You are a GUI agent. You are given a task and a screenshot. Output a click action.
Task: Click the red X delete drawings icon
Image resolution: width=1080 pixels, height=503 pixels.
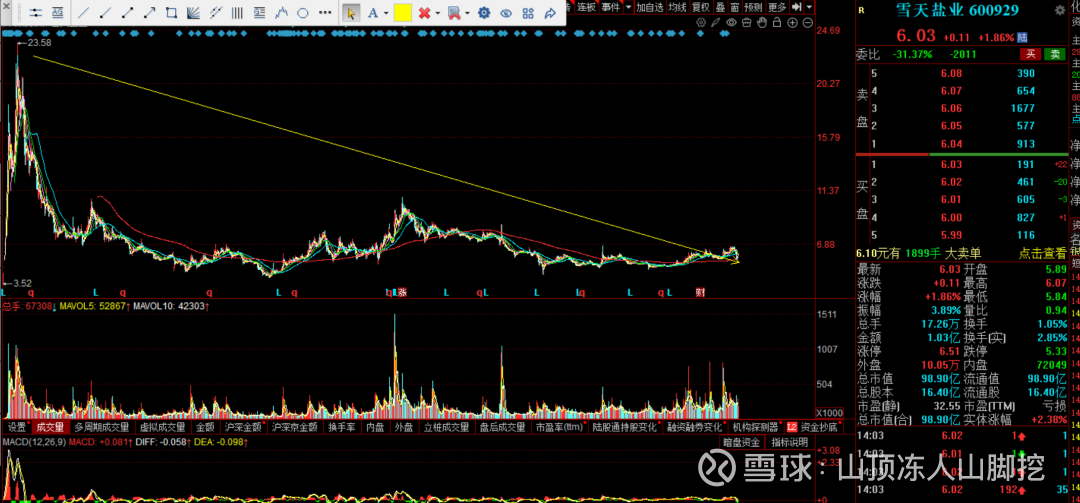[x=424, y=12]
